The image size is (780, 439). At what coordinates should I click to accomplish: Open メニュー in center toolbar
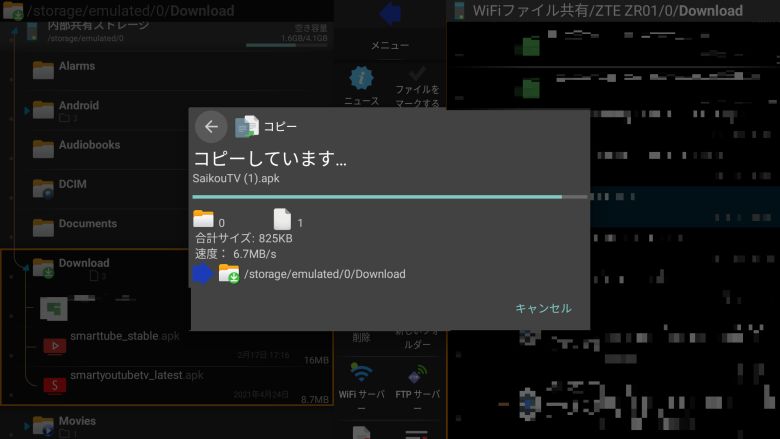[390, 45]
